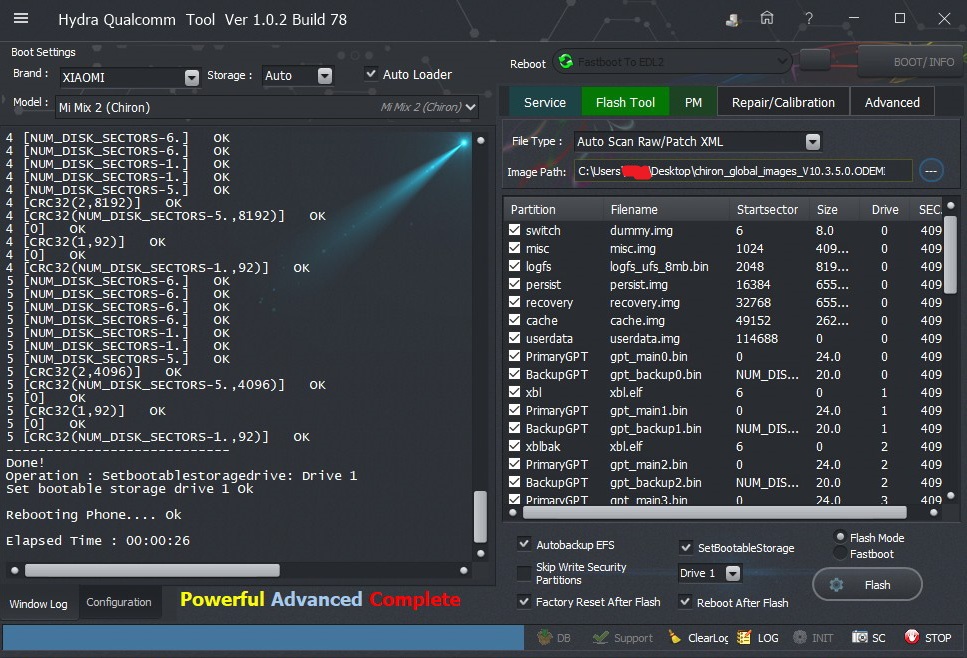
Task: Click the Image Path input field
Action: point(743,171)
